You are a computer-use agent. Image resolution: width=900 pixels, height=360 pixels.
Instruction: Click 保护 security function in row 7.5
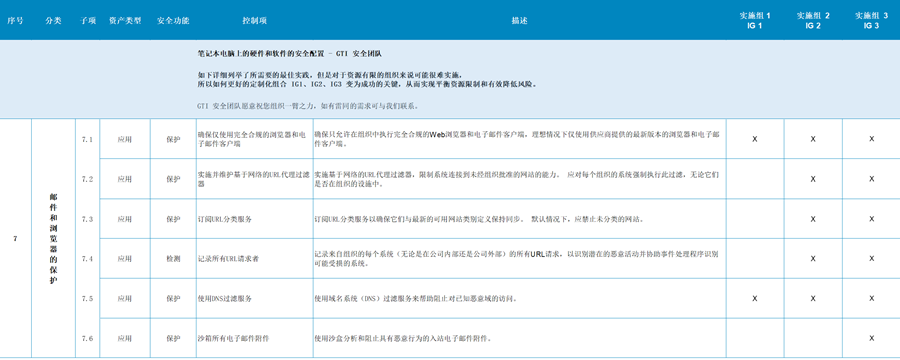[x=173, y=299]
